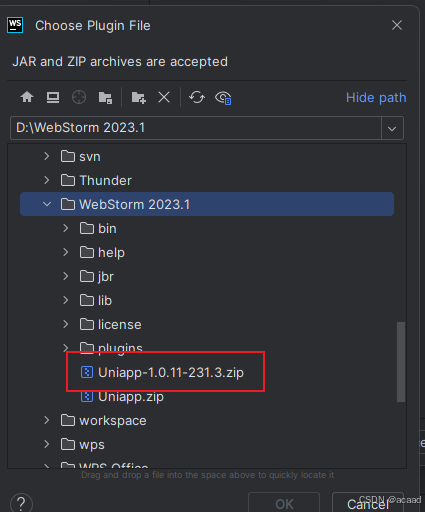Viewport: 425px width, 512px height.
Task: Select the Thunder folder row
Action: (207, 180)
